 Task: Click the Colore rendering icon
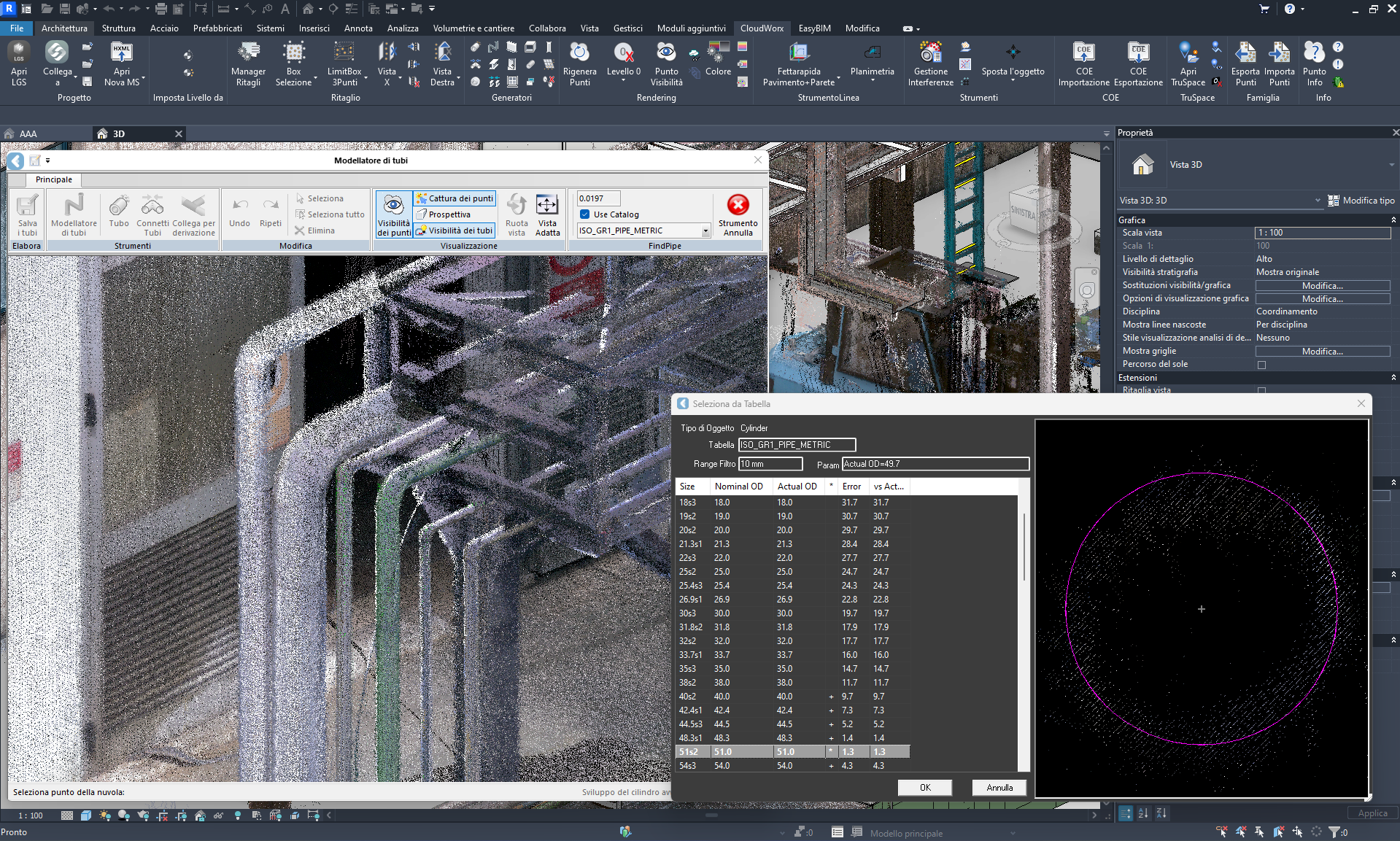(x=718, y=59)
